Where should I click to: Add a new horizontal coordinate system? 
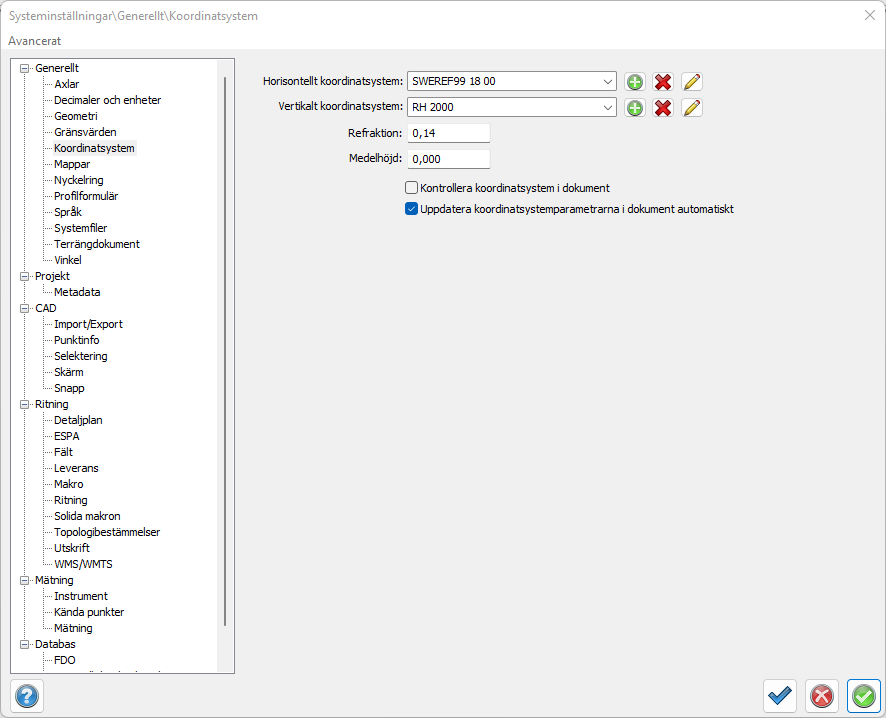(x=634, y=82)
